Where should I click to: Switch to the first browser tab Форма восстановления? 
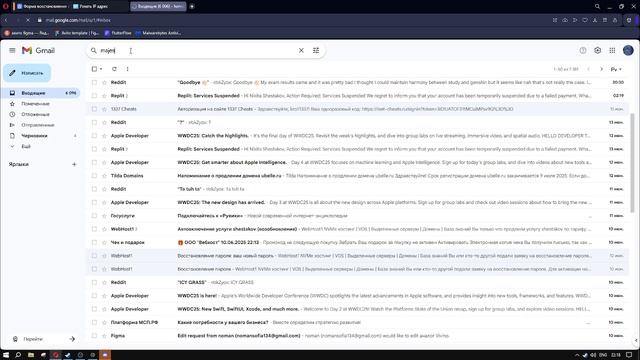[42, 7]
